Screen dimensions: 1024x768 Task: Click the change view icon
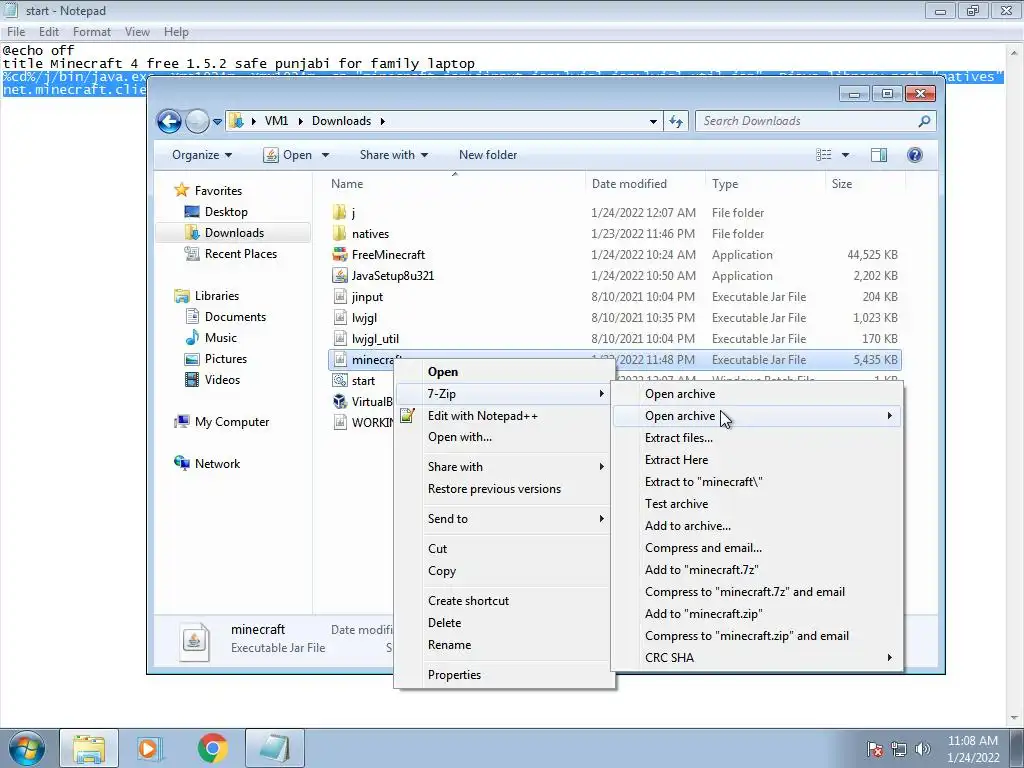pyautogui.click(x=824, y=155)
